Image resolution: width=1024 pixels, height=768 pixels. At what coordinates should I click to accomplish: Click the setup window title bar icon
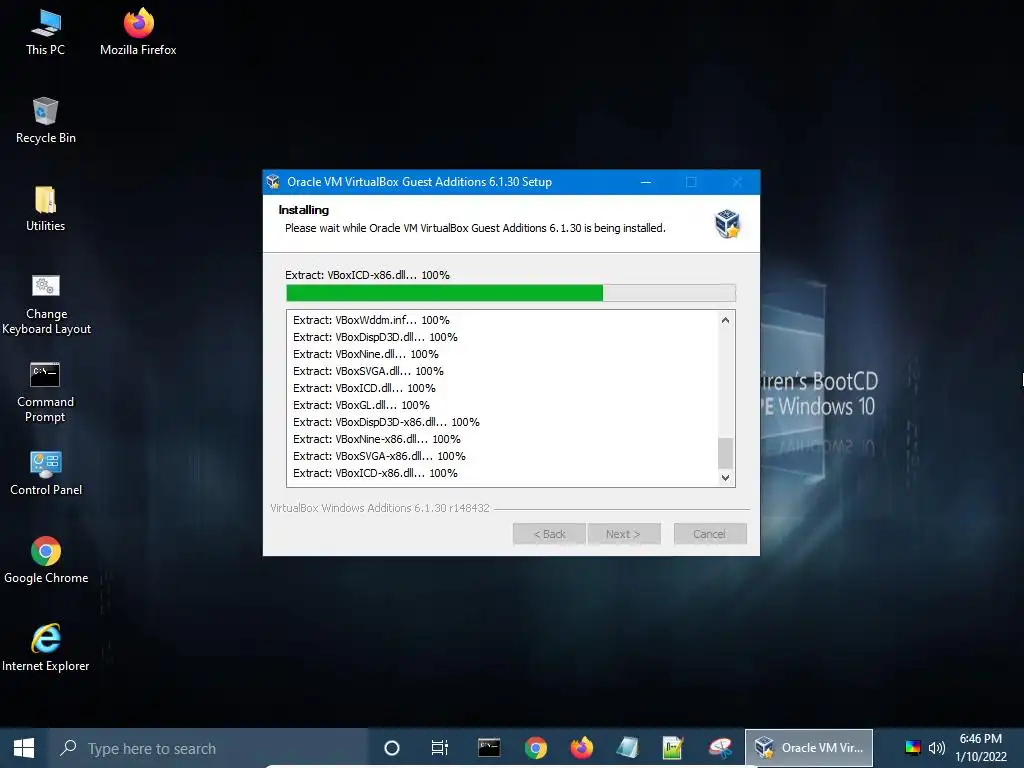pyautogui.click(x=274, y=182)
